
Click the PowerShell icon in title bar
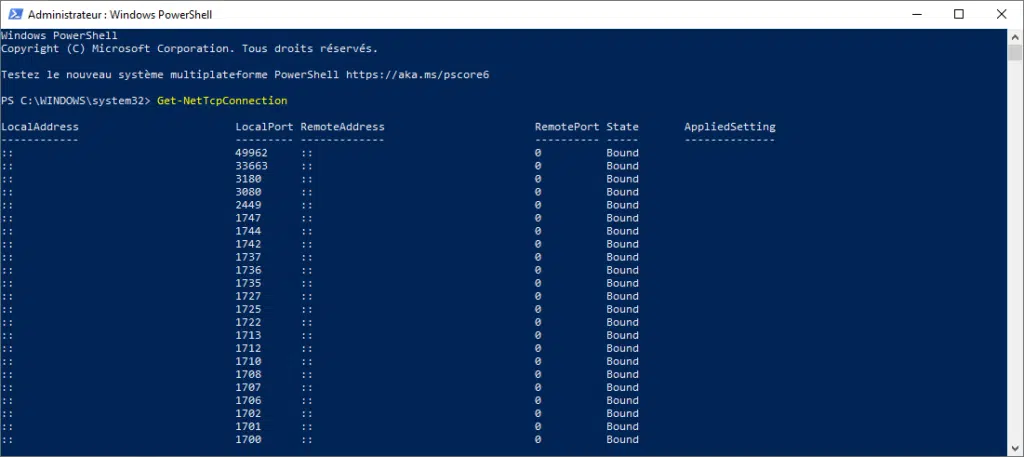[16, 14]
